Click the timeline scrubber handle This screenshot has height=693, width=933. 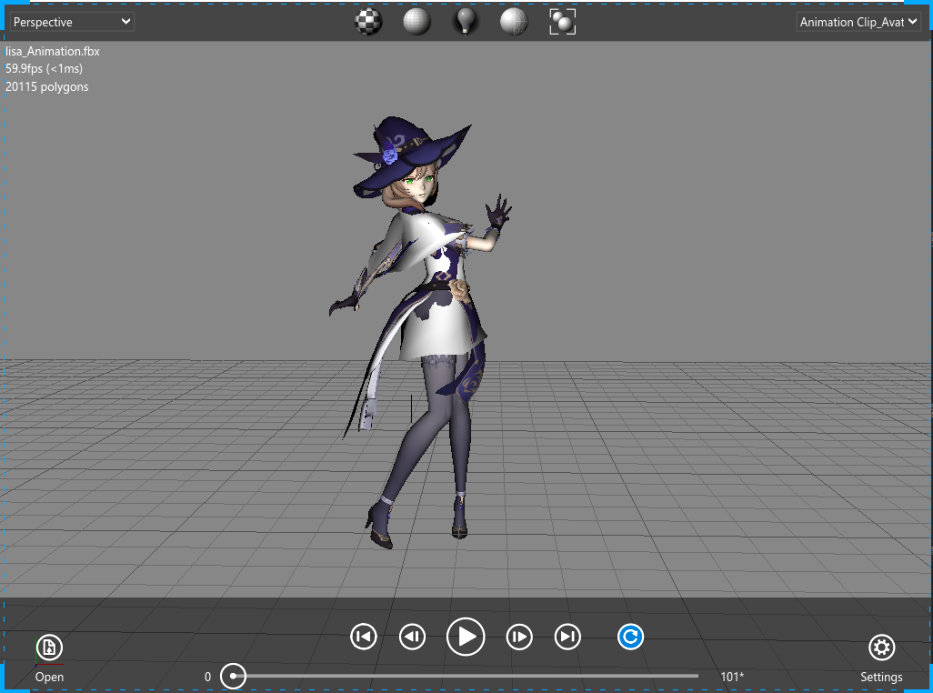click(x=233, y=676)
